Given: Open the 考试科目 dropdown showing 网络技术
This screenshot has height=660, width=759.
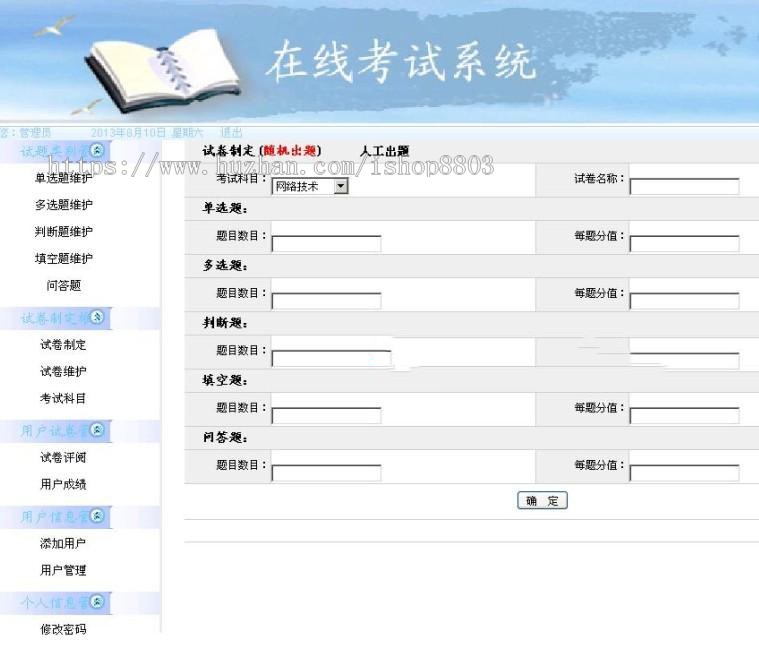Looking at the screenshot, I should [310, 186].
